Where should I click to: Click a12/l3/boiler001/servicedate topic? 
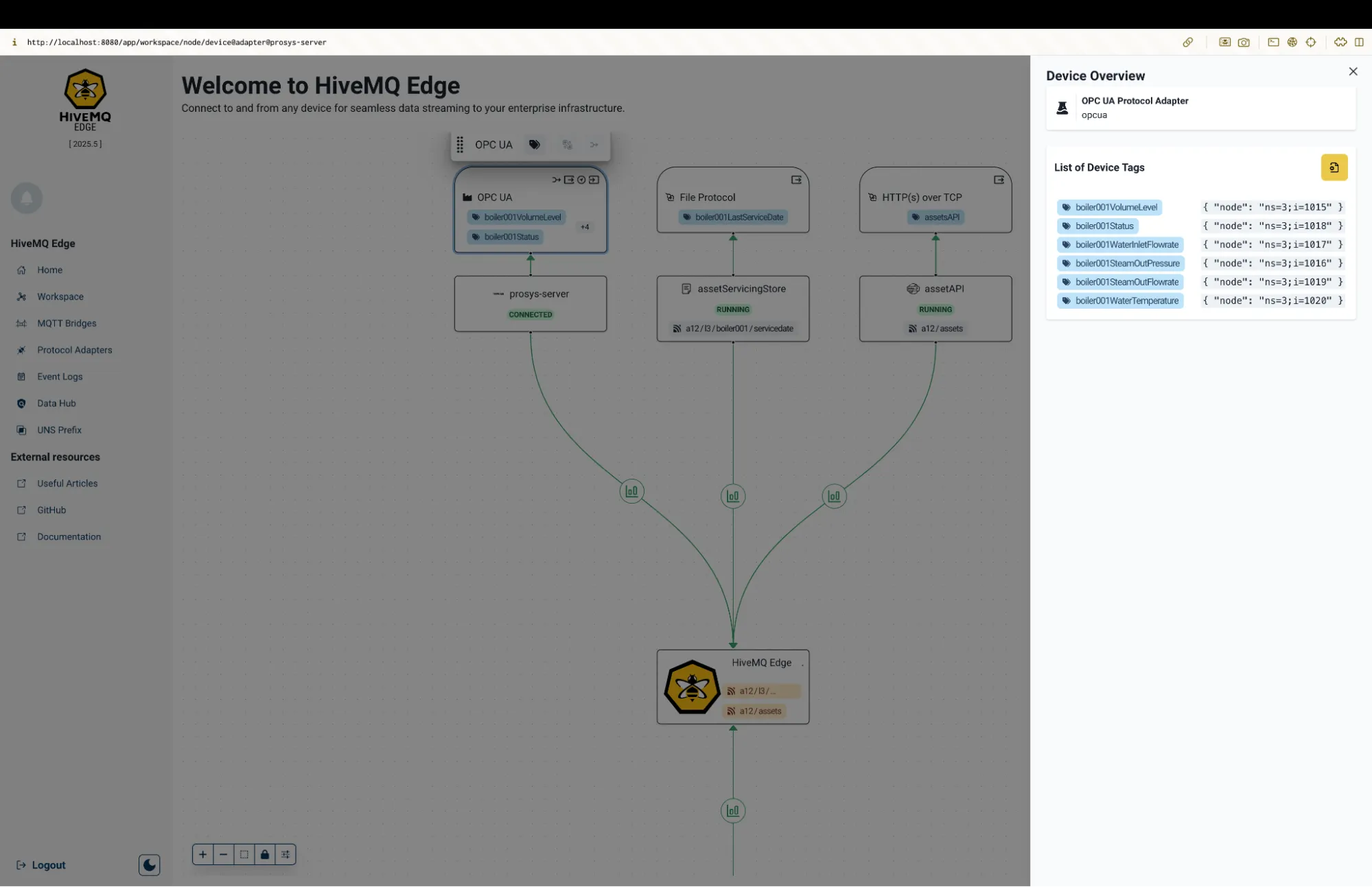click(732, 329)
